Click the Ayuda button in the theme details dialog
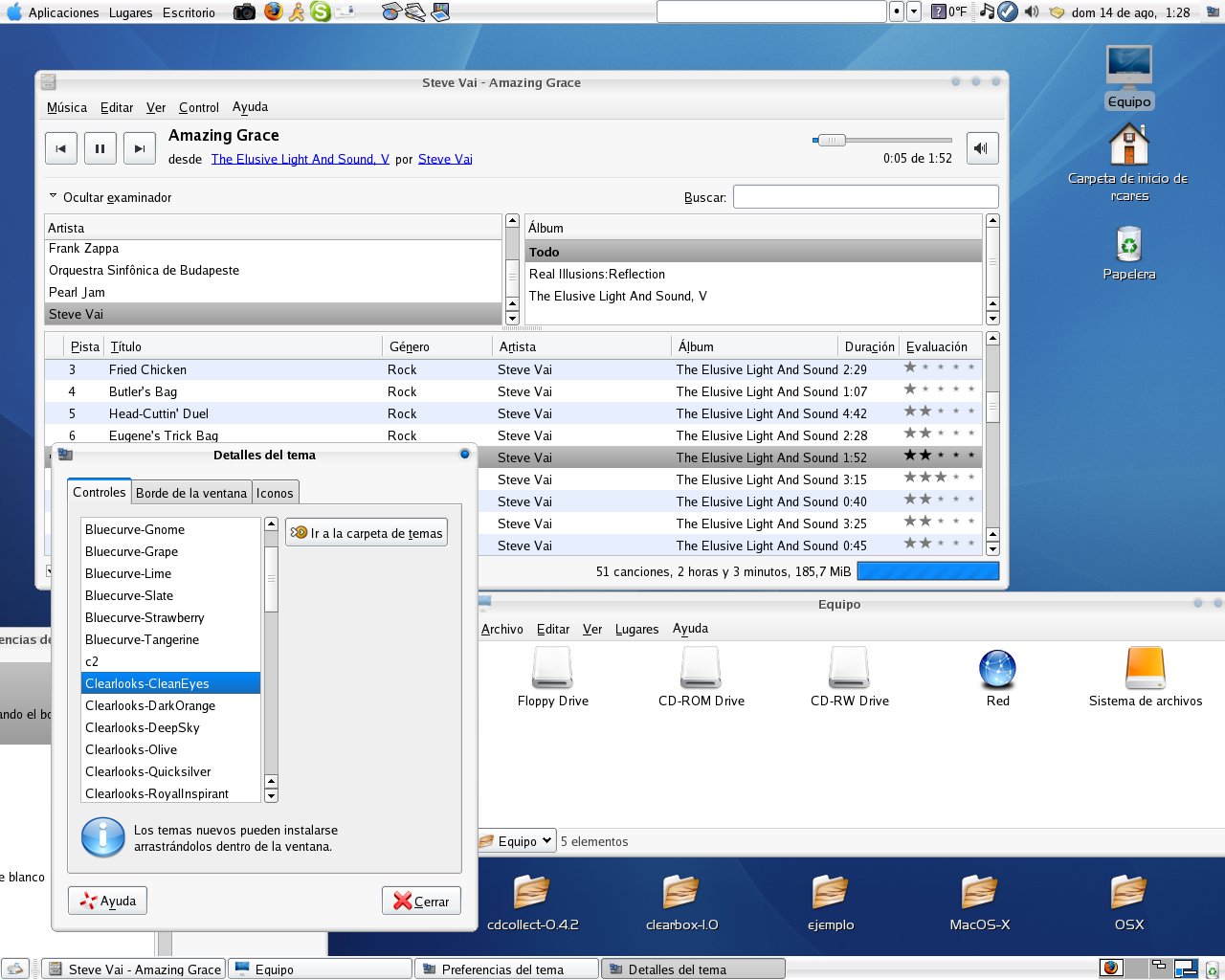 [107, 901]
